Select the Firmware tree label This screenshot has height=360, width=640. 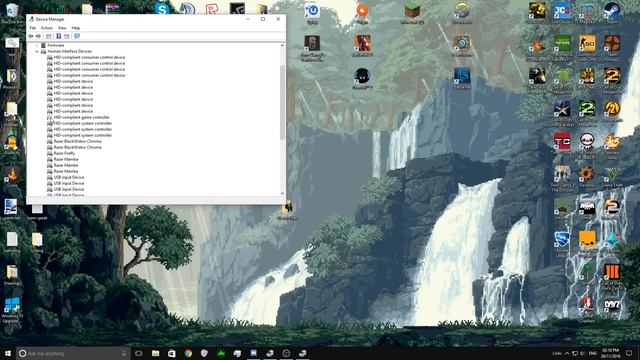tap(56, 45)
